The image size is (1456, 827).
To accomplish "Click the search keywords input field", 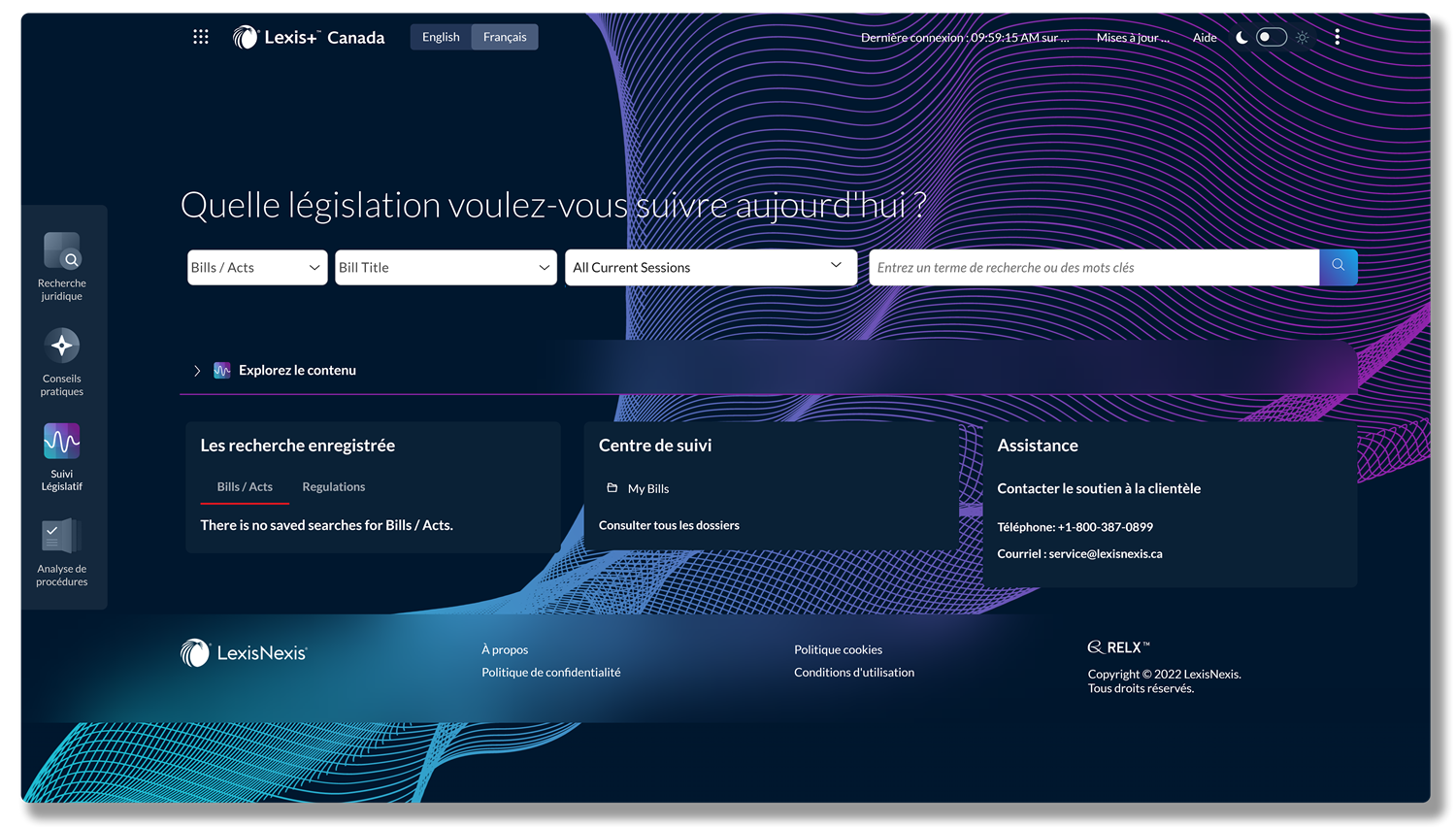I will point(1093,268).
